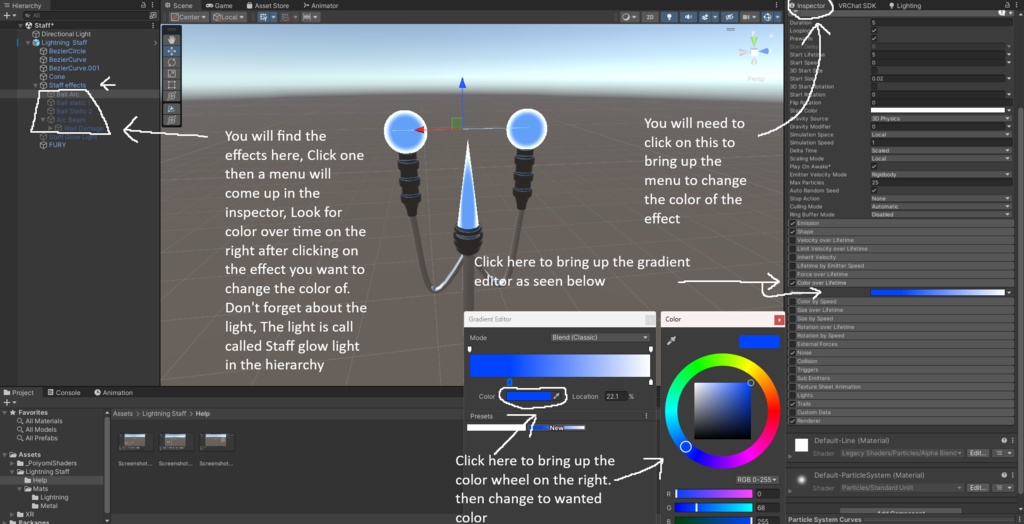This screenshot has width=1024, height=524.
Task: Open the Emitter Velocity Mode dropdown
Action: (x=941, y=174)
